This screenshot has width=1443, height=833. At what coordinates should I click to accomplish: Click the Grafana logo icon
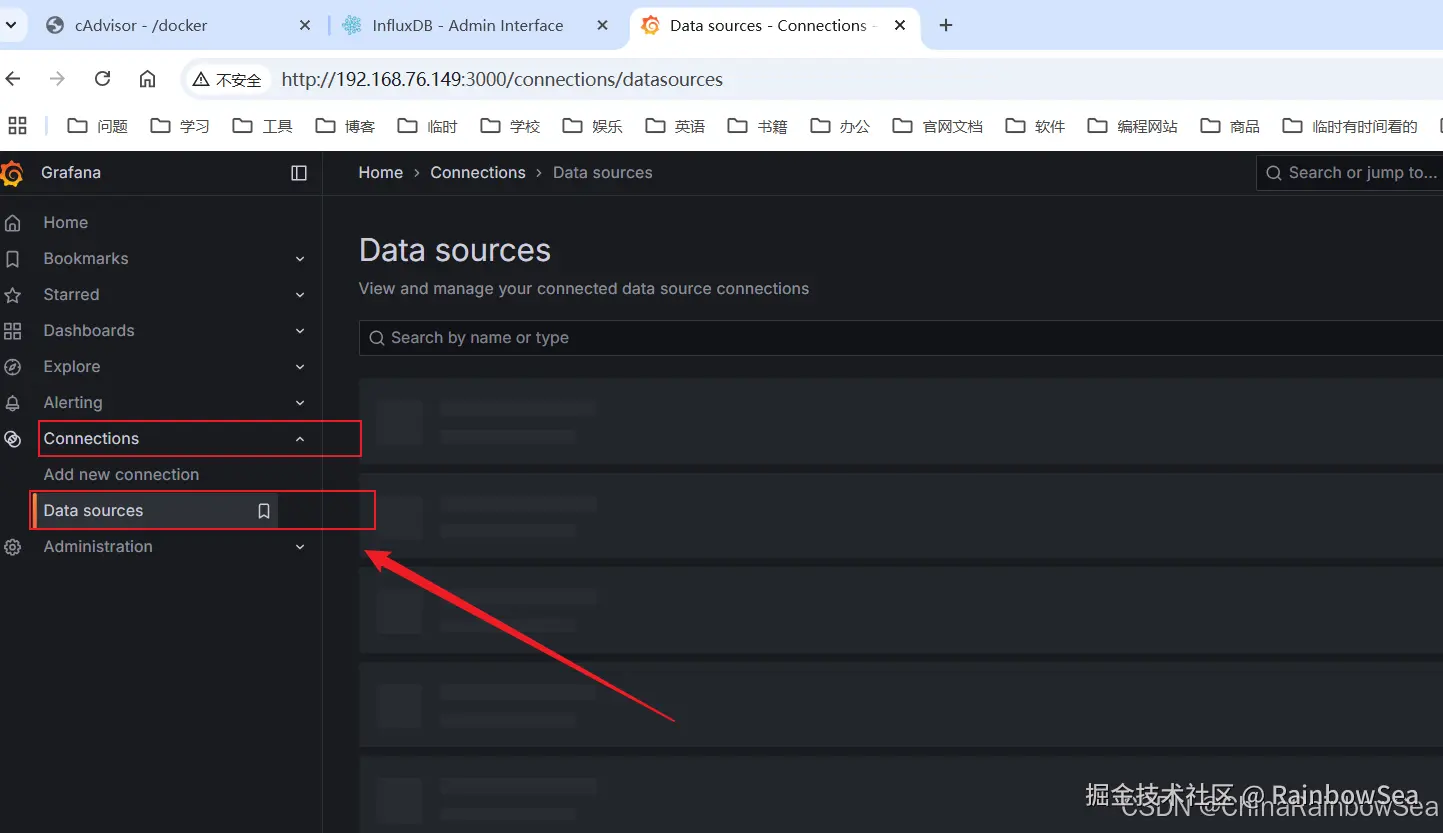click(x=12, y=173)
